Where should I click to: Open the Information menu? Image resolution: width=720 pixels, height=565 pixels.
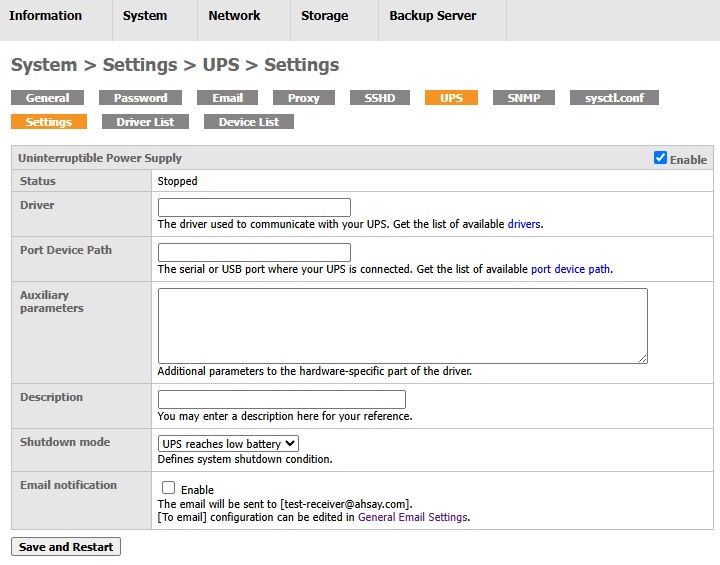point(46,16)
